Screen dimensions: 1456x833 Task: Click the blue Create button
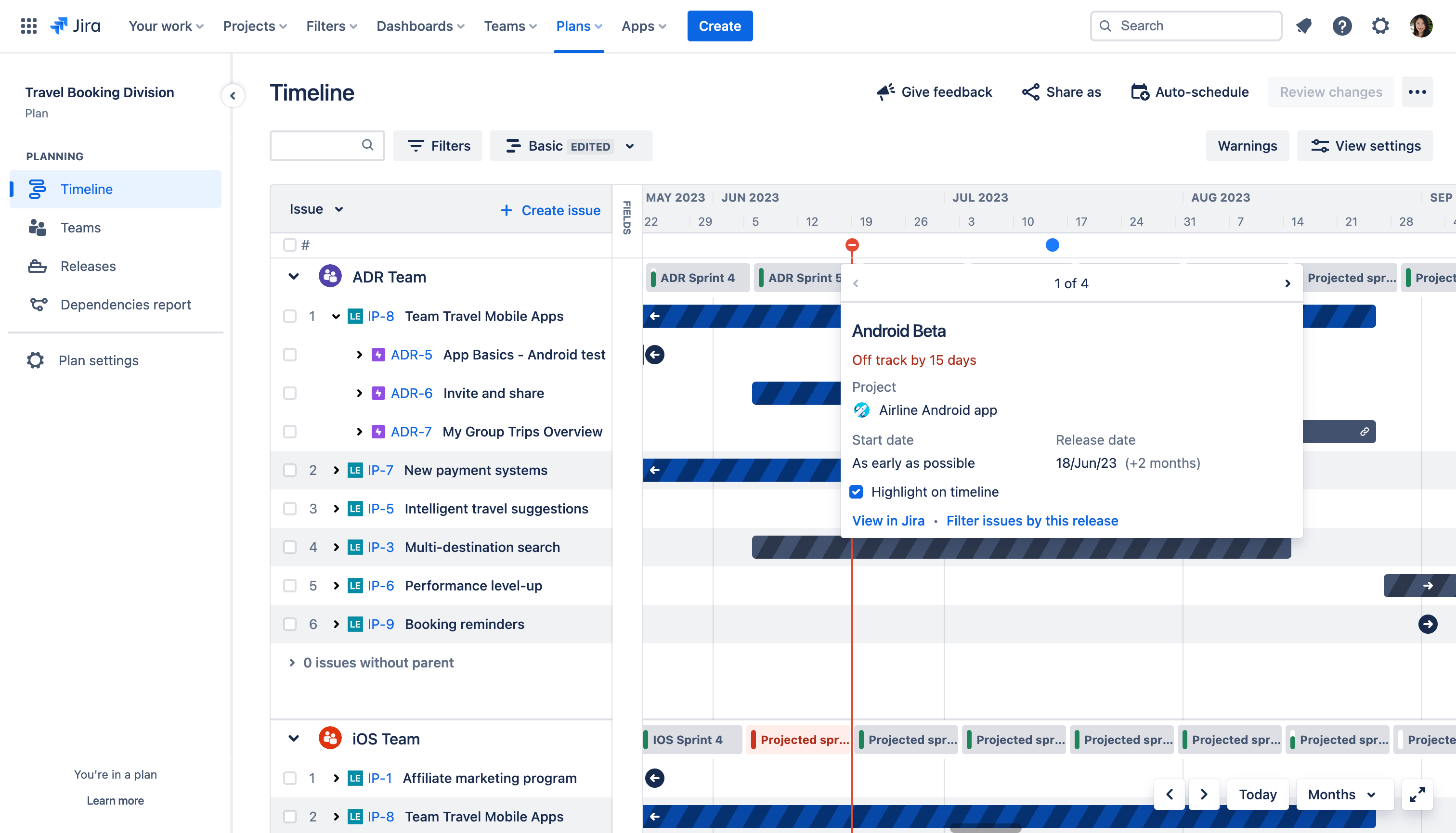(x=719, y=26)
